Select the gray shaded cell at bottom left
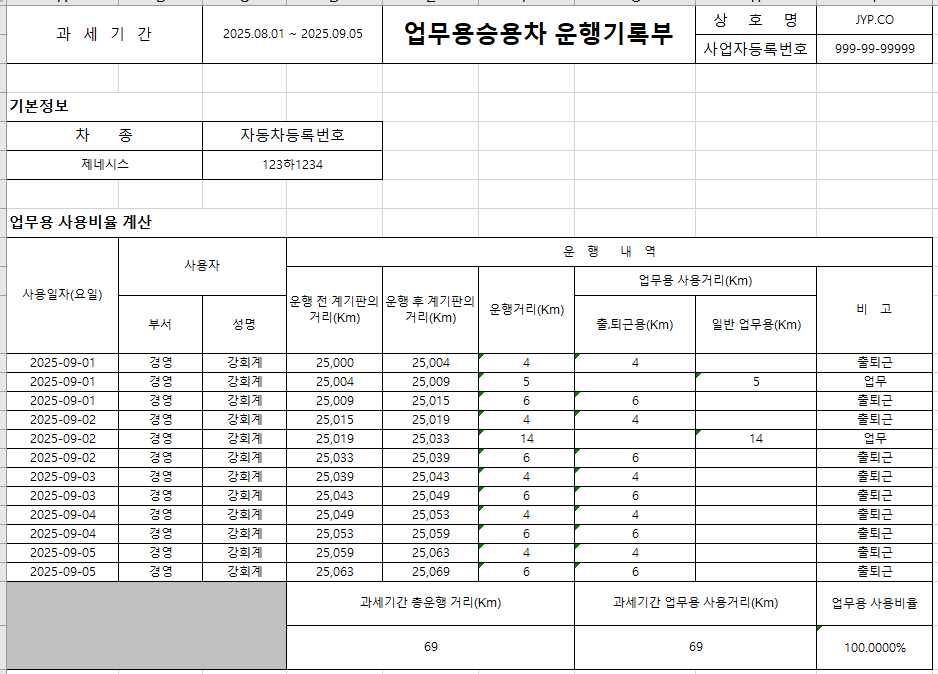Viewport: 938px width, 674px height. click(146, 625)
